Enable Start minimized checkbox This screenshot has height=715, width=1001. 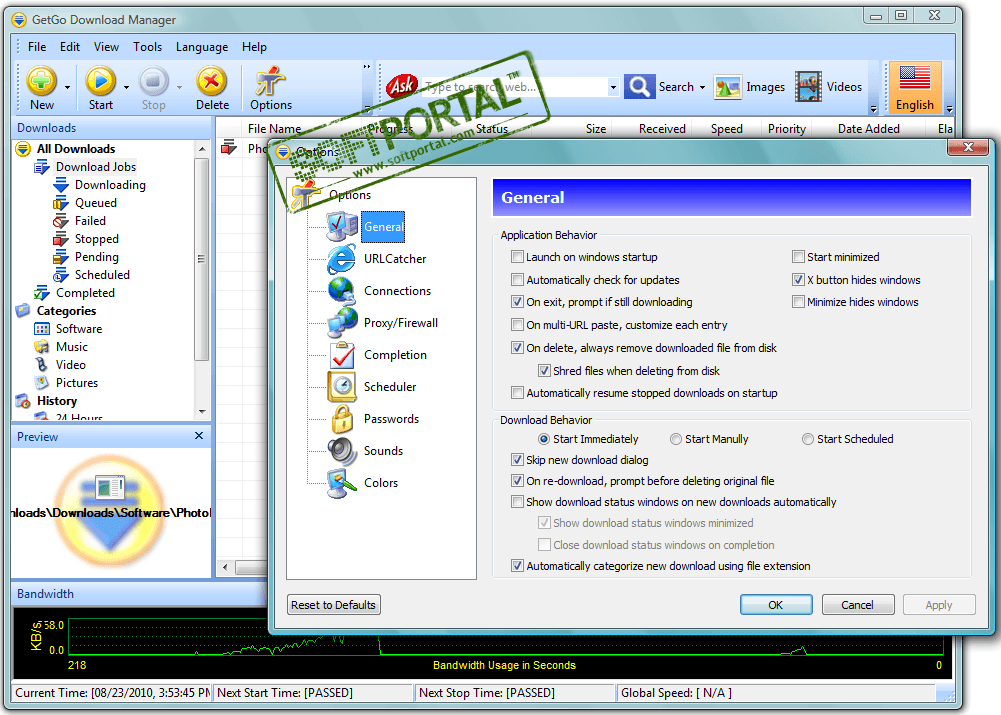click(798, 257)
